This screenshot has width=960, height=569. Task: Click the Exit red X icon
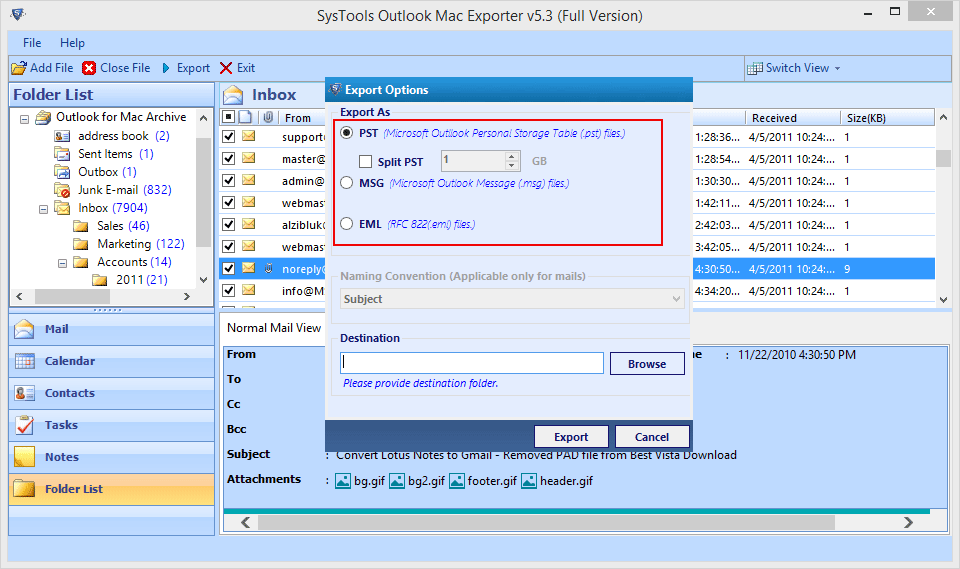click(x=226, y=68)
